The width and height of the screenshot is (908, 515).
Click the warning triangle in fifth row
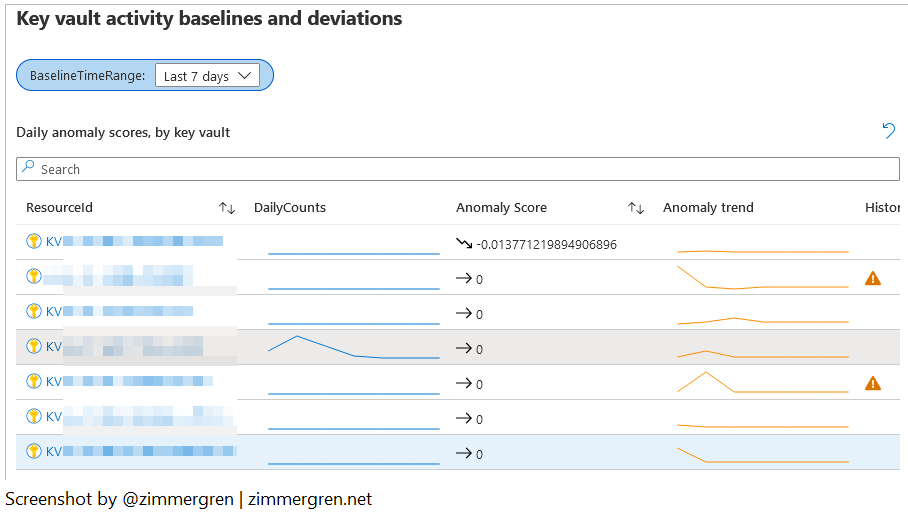(x=872, y=383)
